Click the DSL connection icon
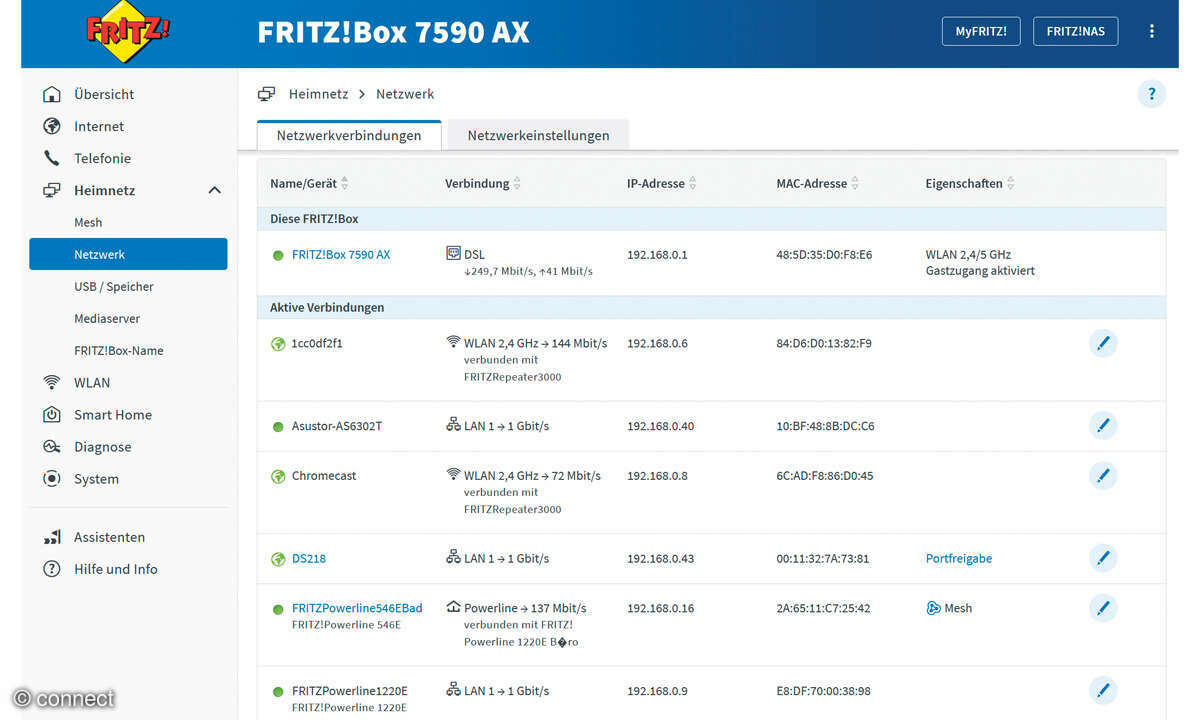This screenshot has width=1200, height=720. pyautogui.click(x=453, y=254)
